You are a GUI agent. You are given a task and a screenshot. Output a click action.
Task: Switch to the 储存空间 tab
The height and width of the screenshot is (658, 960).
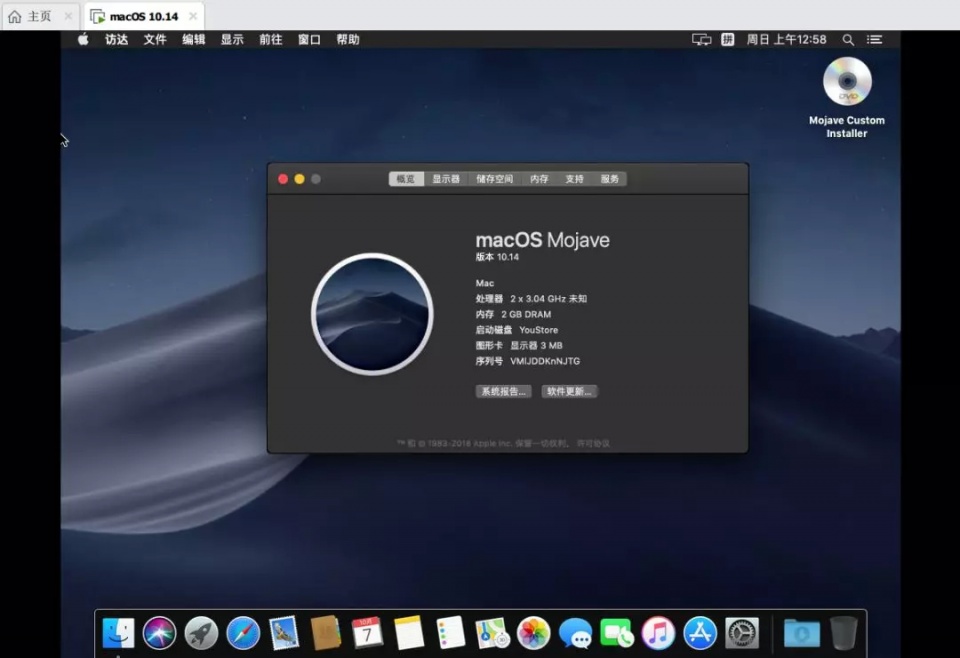(x=495, y=179)
